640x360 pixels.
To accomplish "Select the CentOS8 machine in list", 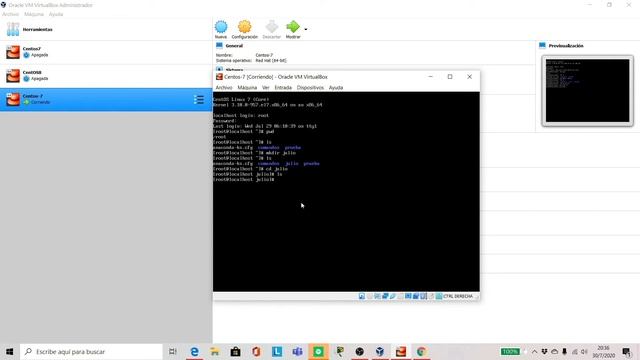I will click(106, 76).
